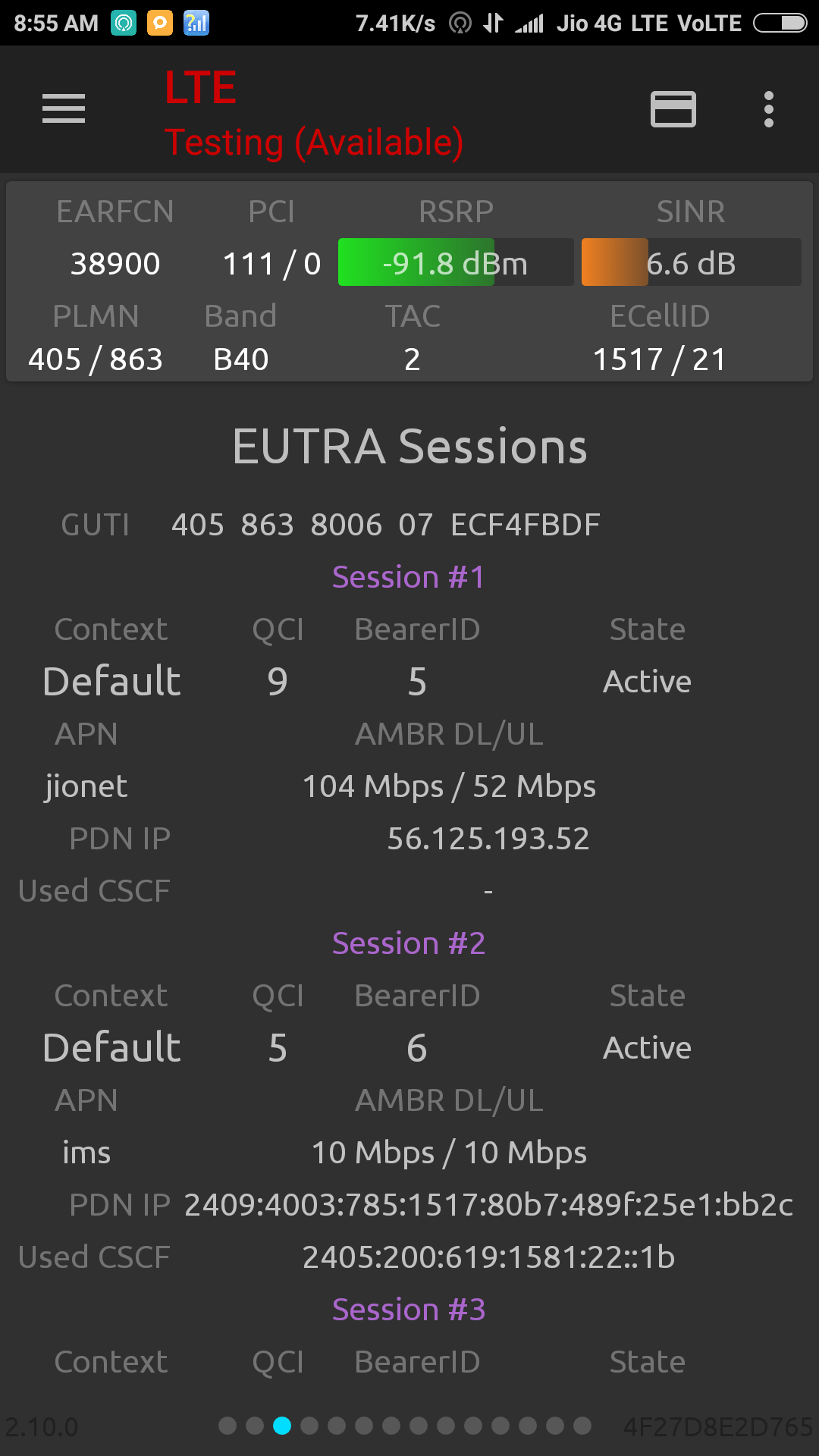Tap the LTE Testing (Available) title

point(313,114)
